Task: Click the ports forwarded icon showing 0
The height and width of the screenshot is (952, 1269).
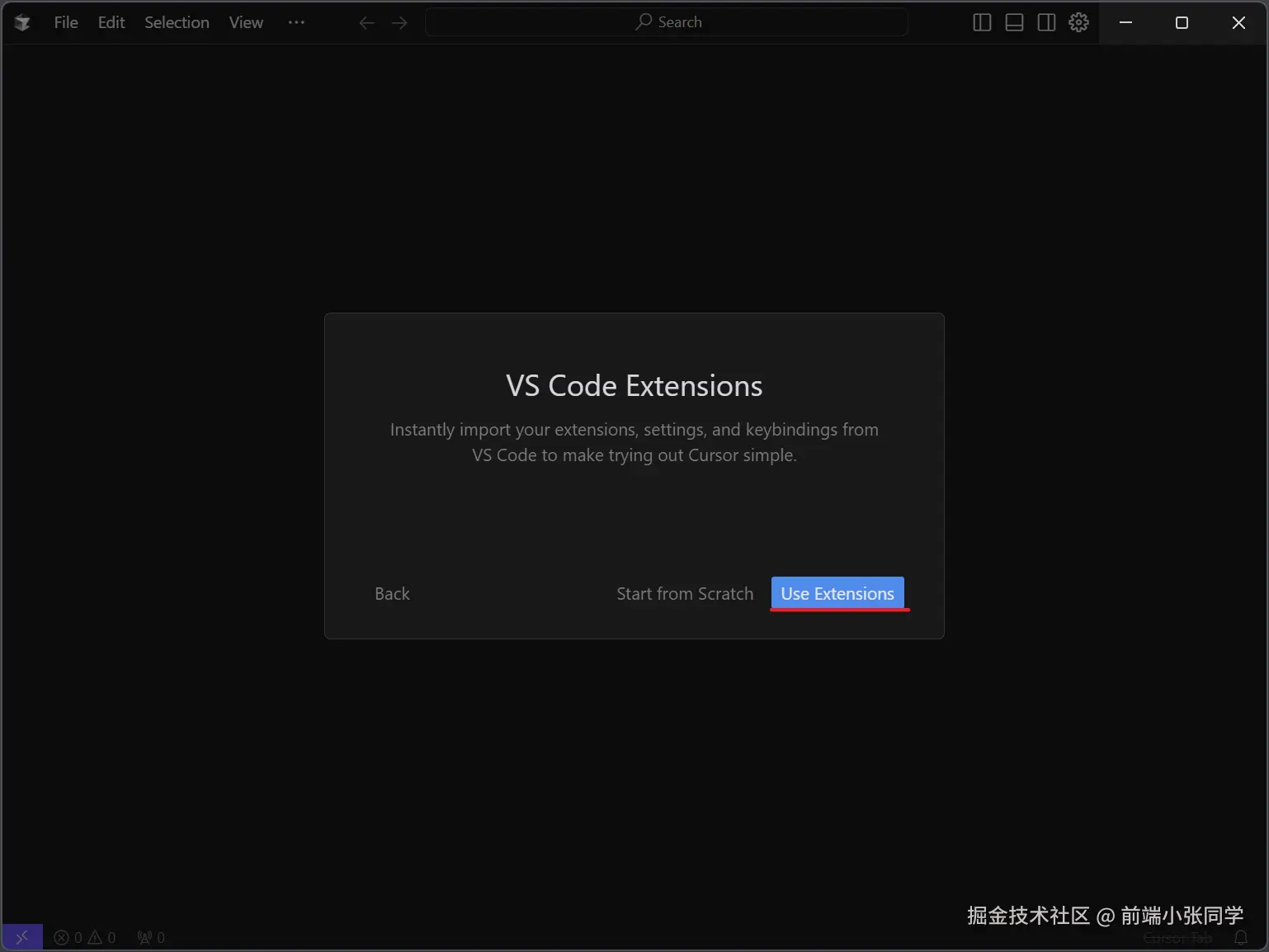Action: 151,937
